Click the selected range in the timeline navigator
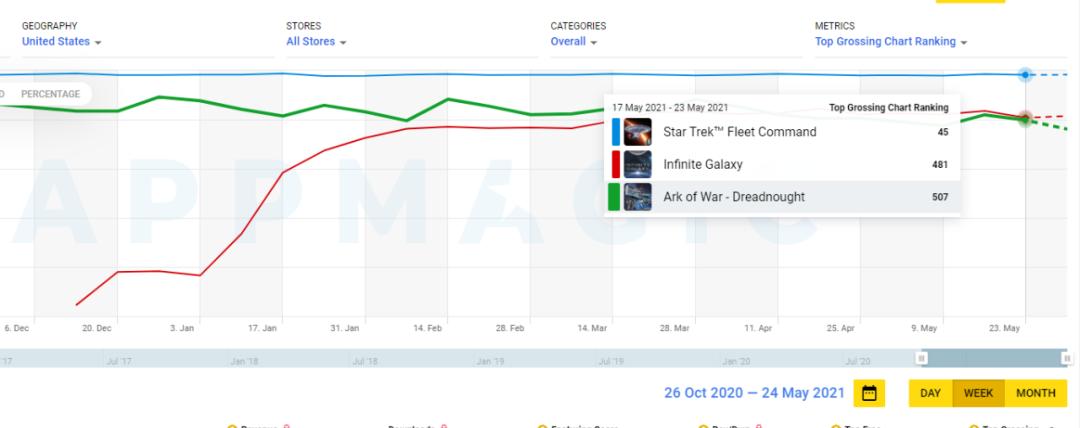The image size is (1080, 428). click(x=996, y=358)
